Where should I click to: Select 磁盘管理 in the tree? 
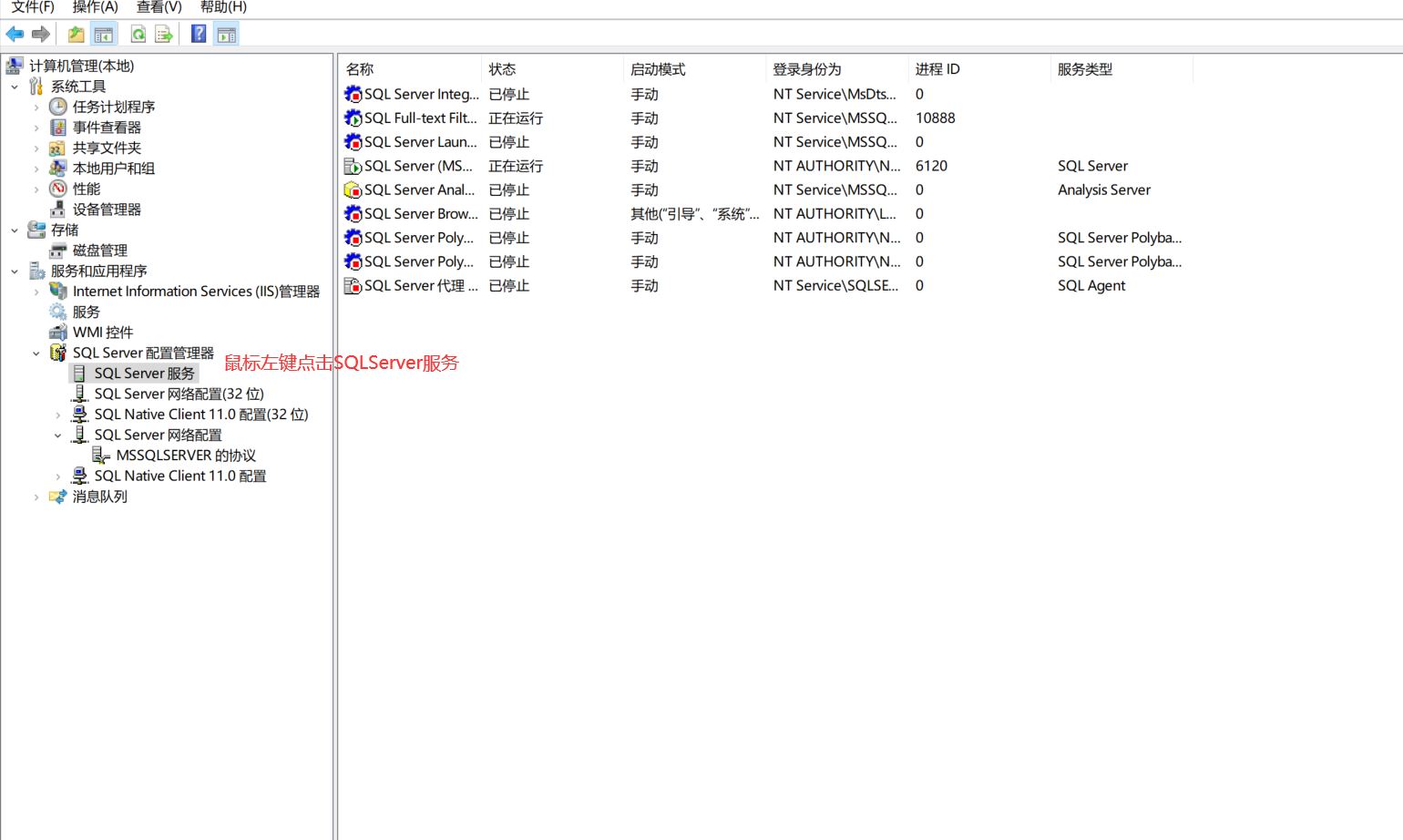click(x=99, y=251)
